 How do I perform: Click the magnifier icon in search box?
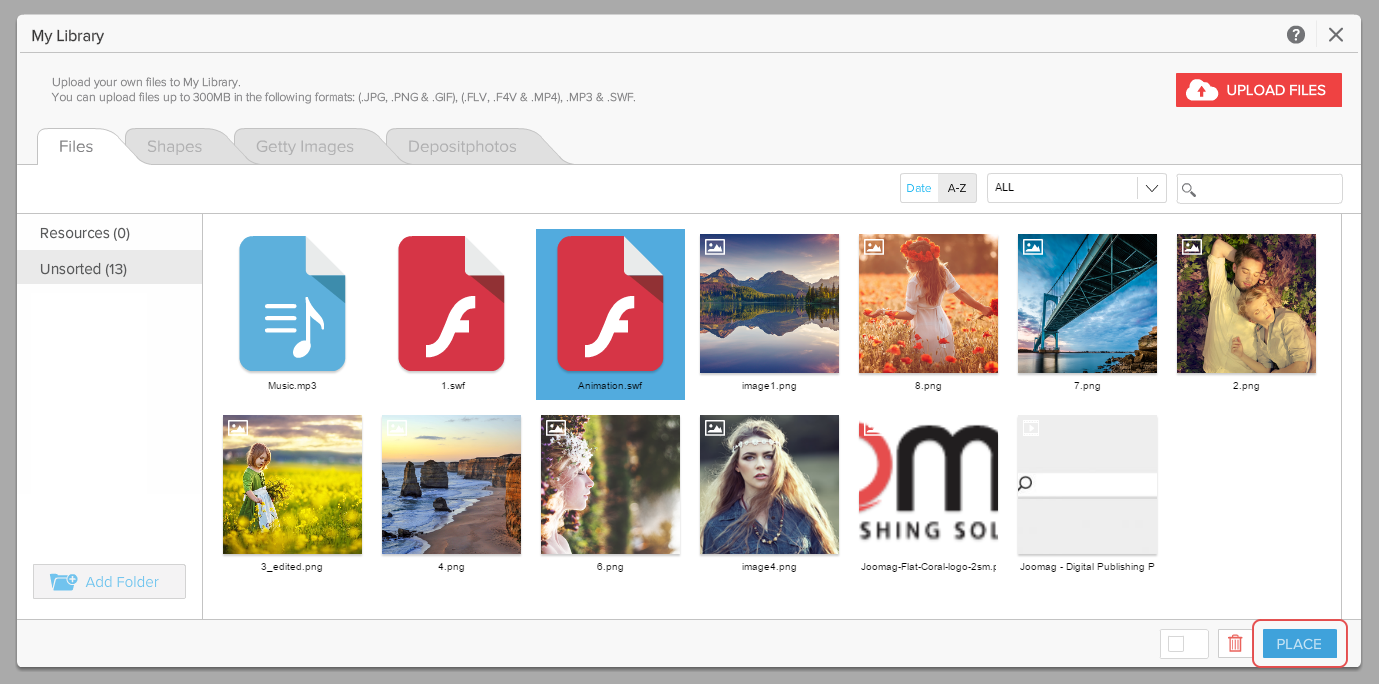tap(1189, 189)
